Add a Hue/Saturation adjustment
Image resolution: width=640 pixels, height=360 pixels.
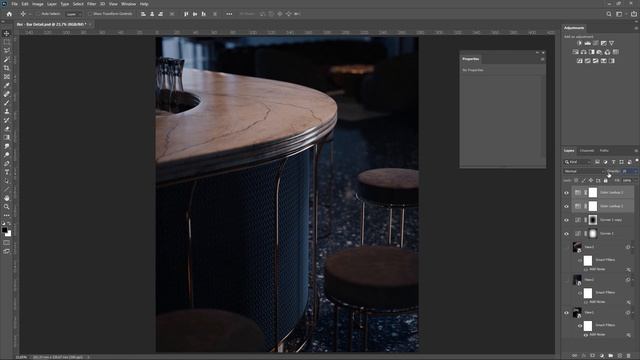click(x=576, y=52)
